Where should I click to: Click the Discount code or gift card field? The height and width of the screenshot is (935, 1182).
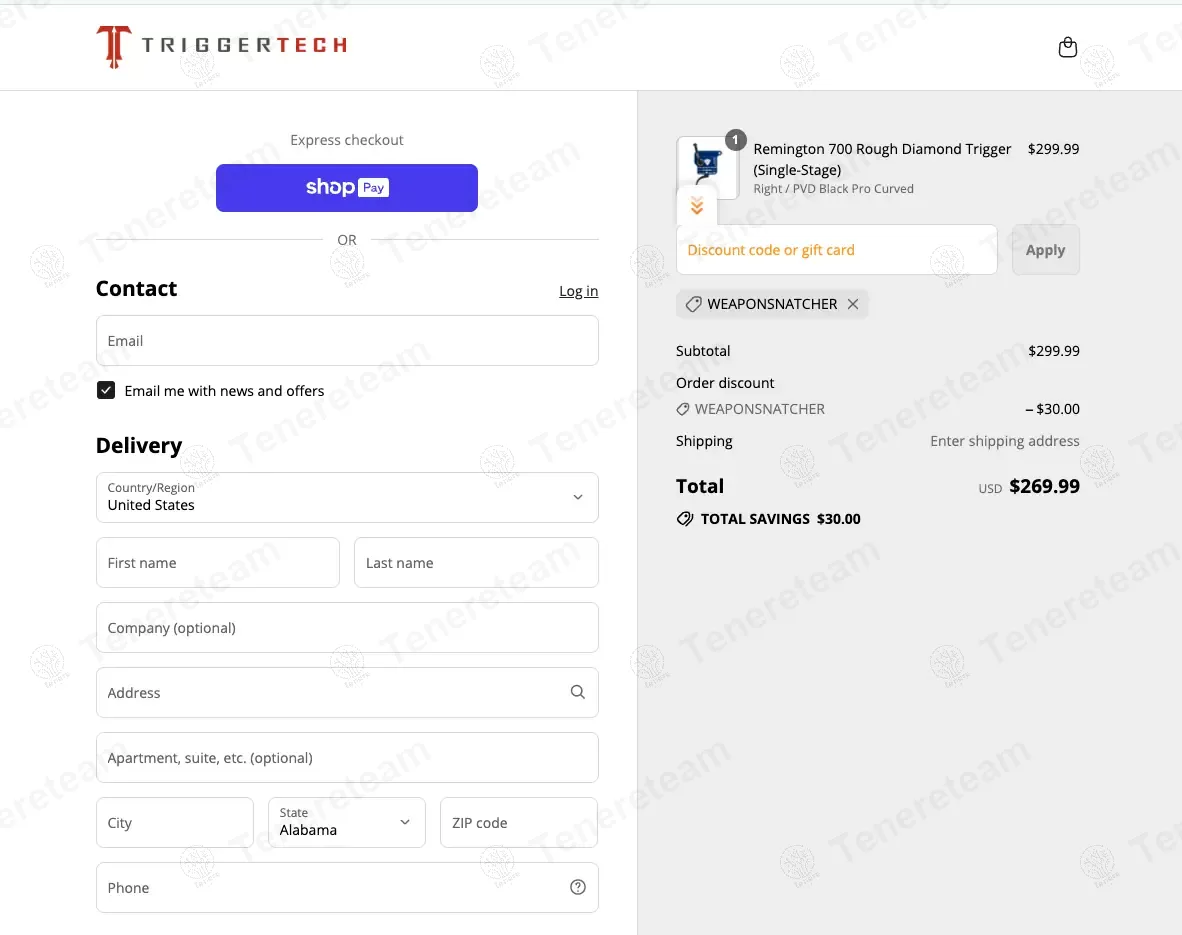836,250
